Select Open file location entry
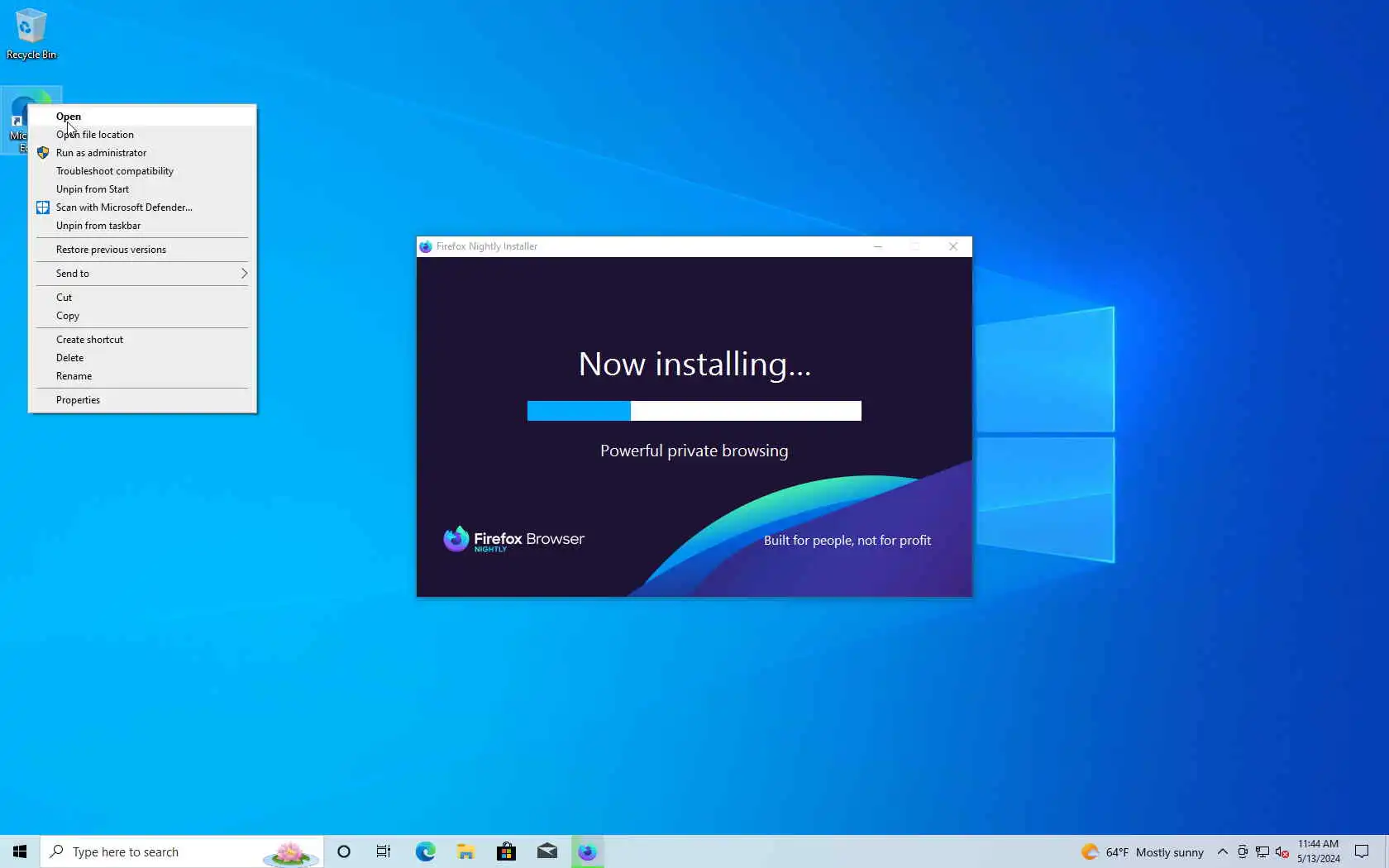 click(142, 135)
